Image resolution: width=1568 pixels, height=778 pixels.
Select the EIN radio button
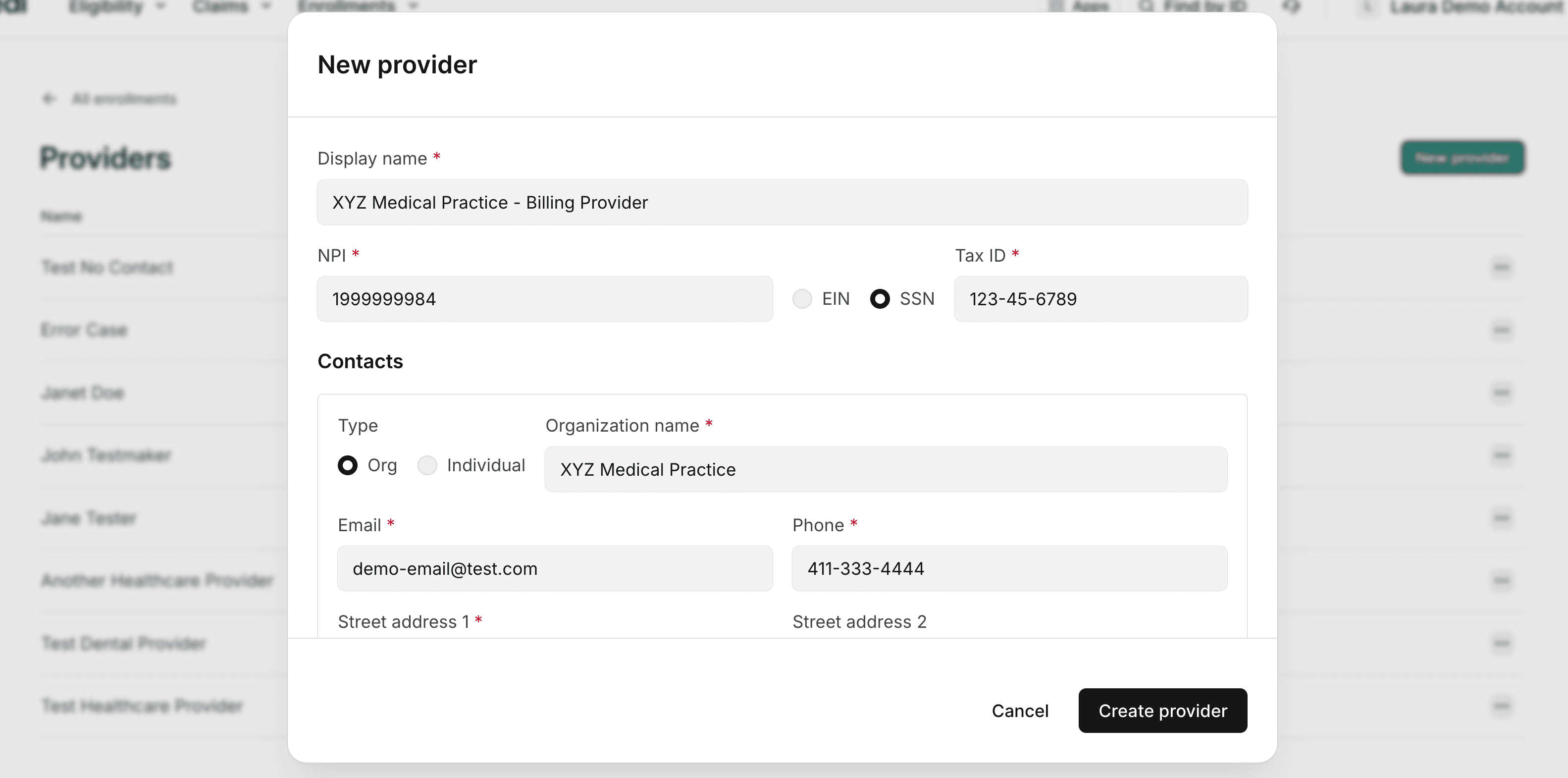click(x=802, y=298)
